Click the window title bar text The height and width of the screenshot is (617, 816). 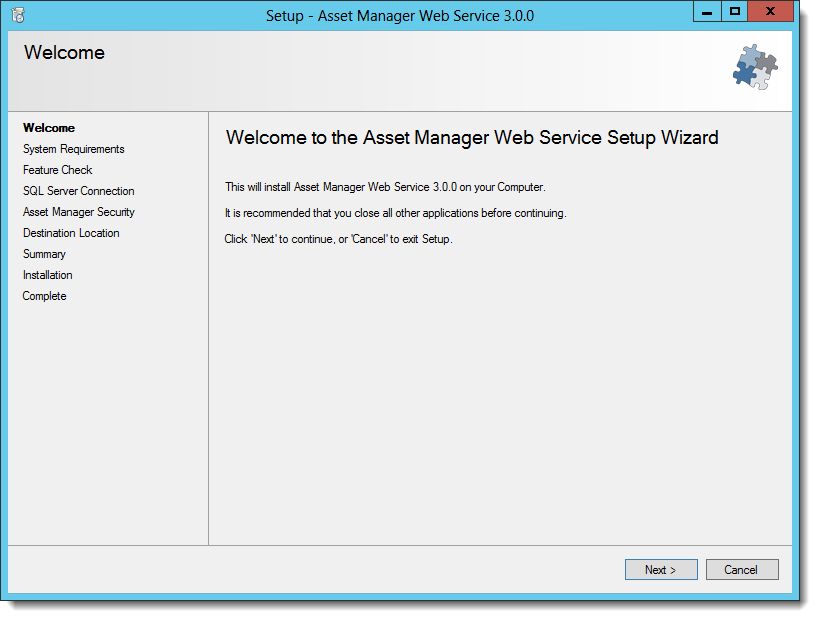coord(400,16)
